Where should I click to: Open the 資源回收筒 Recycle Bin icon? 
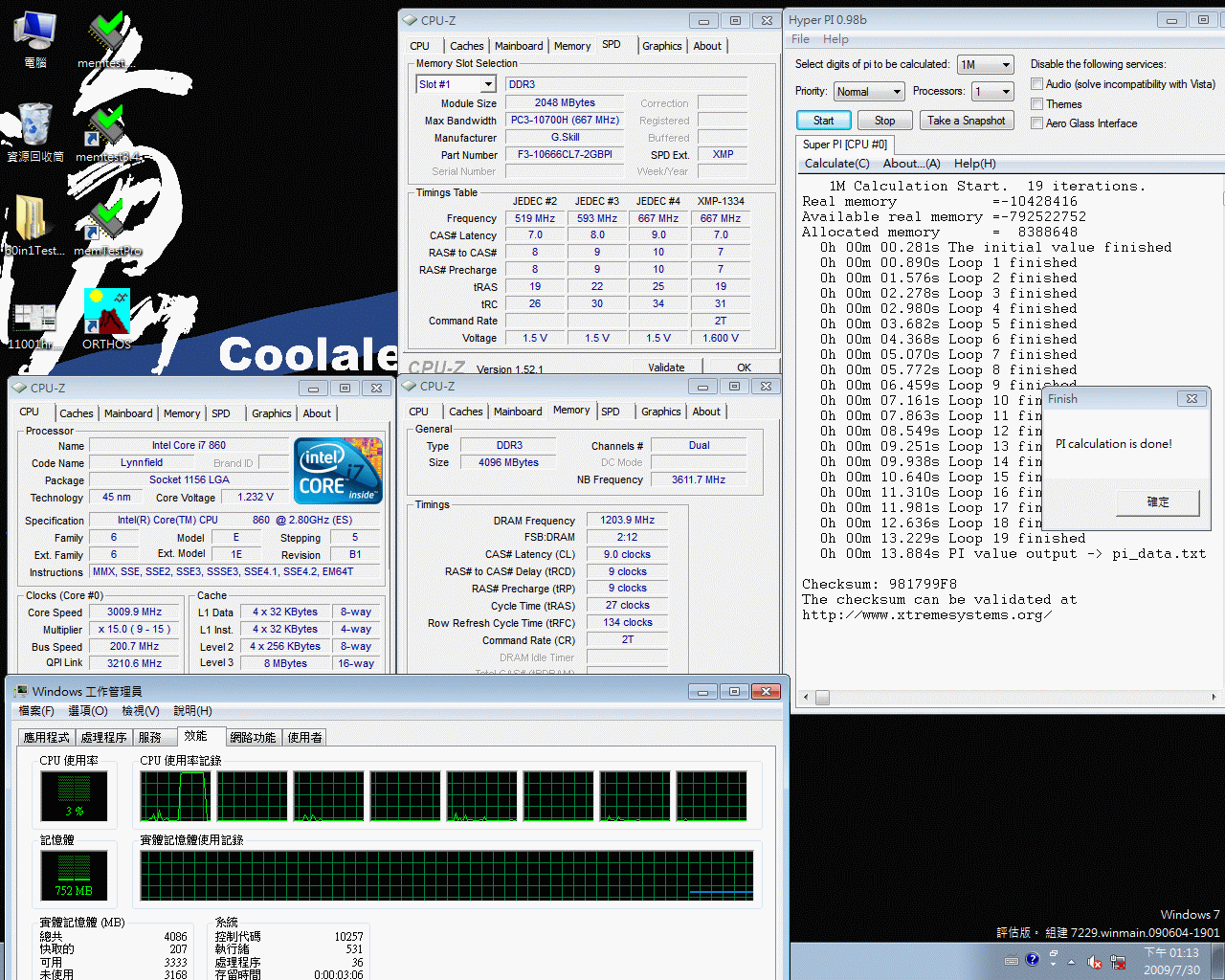[35, 132]
